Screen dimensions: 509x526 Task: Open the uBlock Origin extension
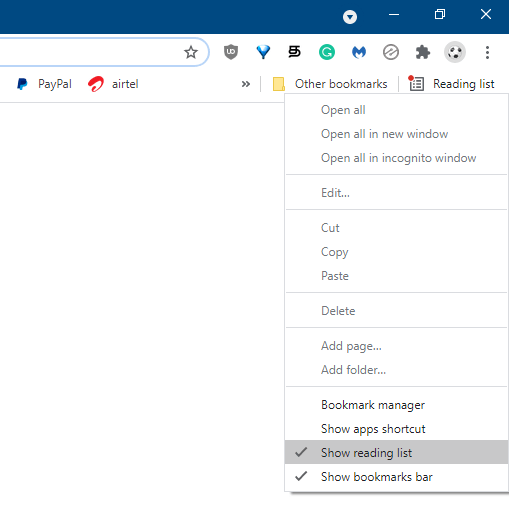pyautogui.click(x=231, y=52)
